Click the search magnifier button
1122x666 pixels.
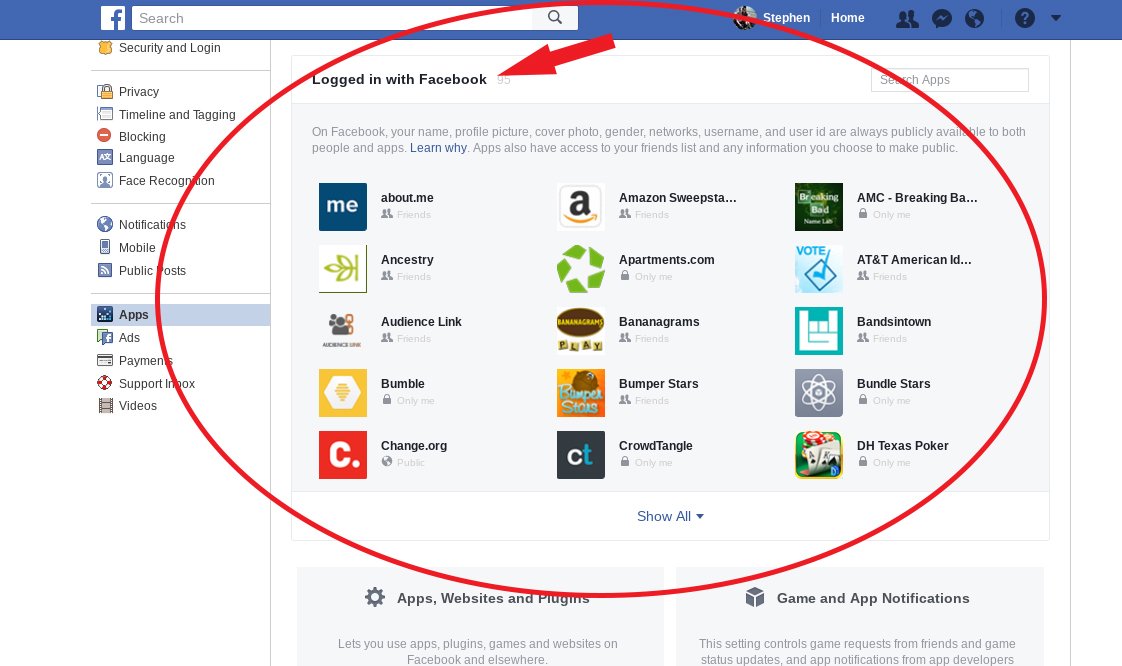(x=555, y=18)
